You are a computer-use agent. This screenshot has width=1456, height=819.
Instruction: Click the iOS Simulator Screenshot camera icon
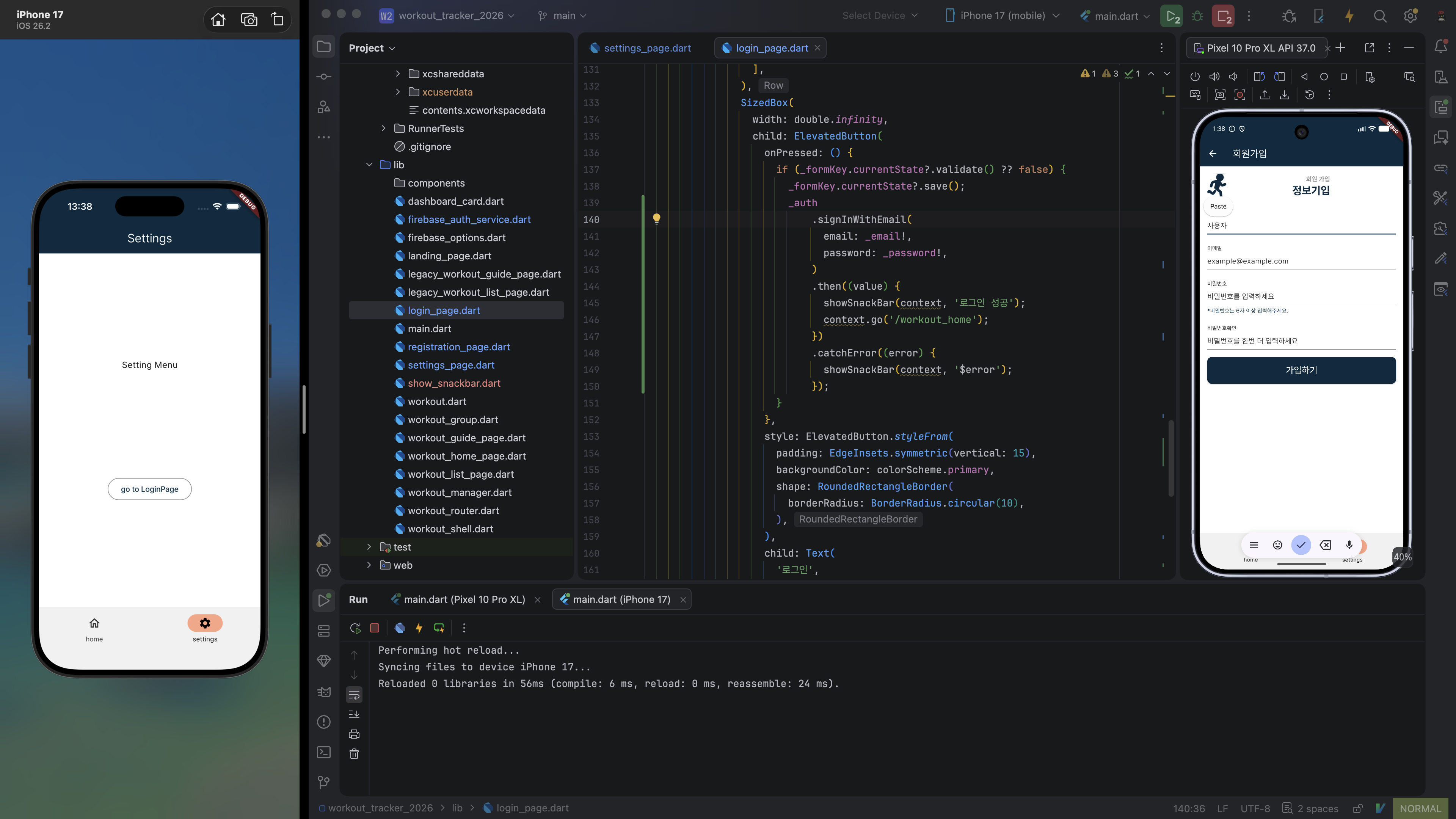(x=249, y=20)
